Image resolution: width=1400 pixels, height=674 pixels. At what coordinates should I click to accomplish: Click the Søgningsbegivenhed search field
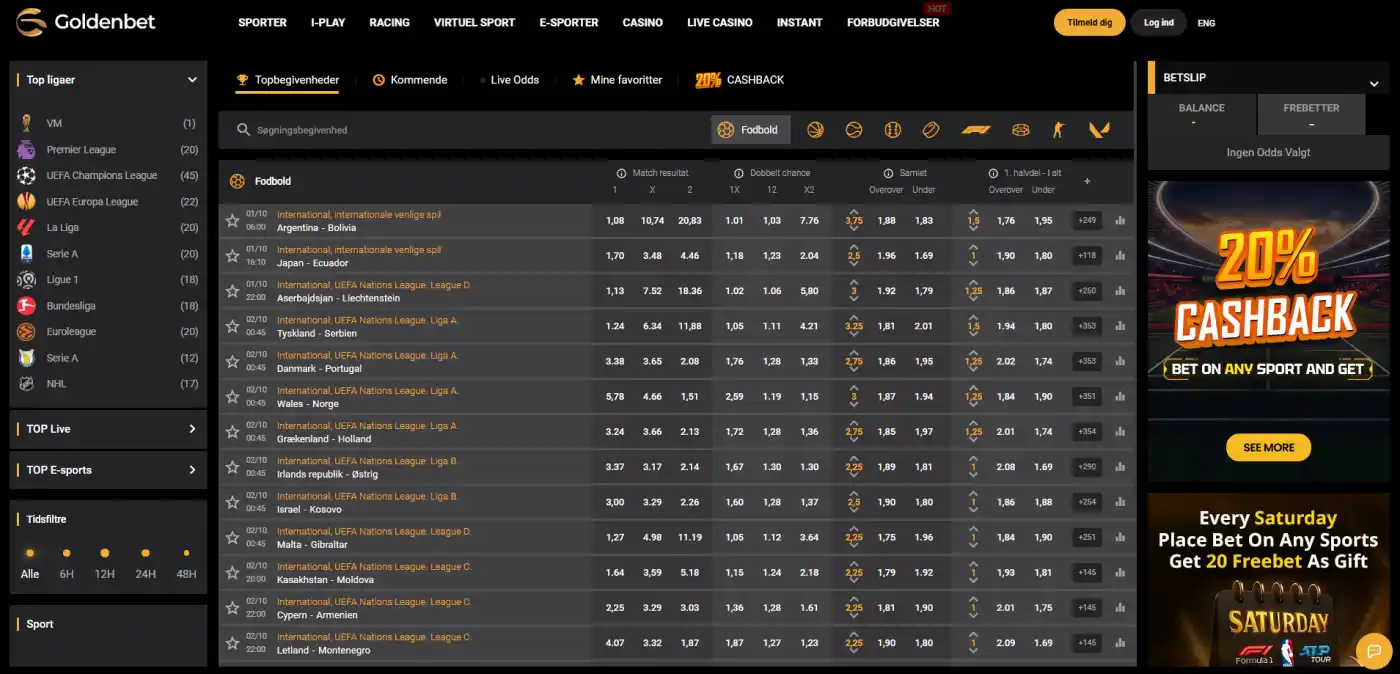coord(465,130)
